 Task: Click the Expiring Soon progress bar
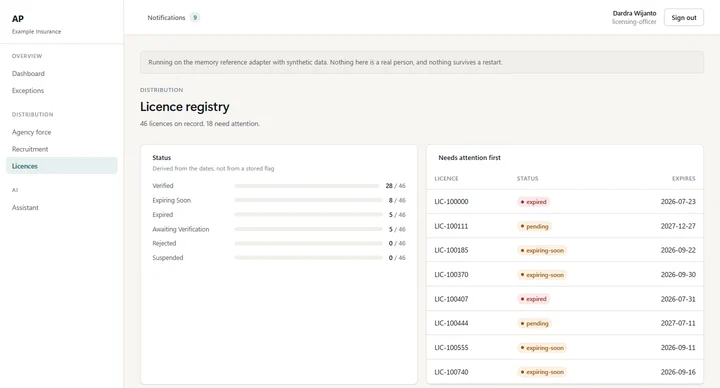pos(309,200)
